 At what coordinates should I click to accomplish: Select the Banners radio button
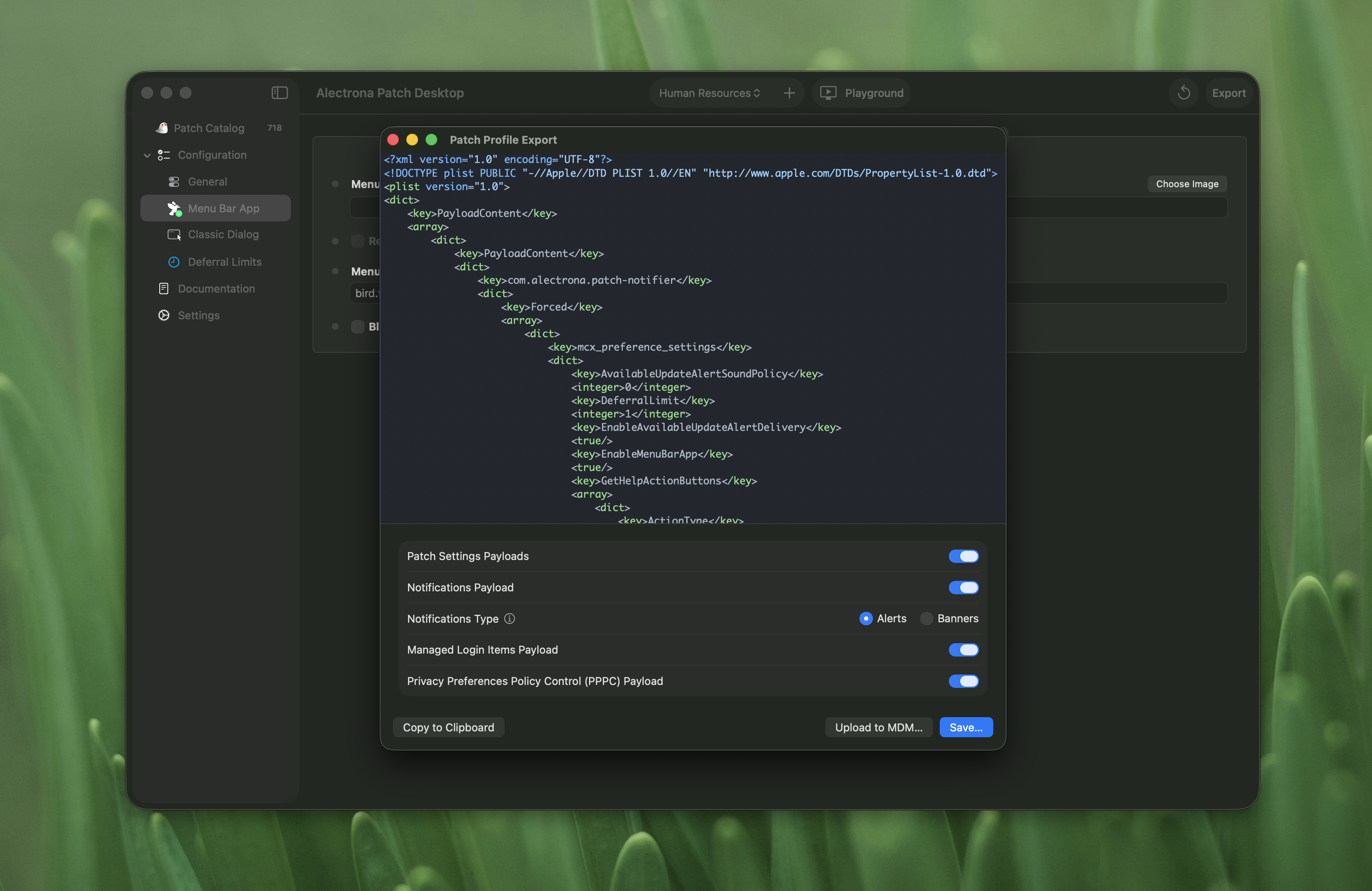click(x=926, y=619)
